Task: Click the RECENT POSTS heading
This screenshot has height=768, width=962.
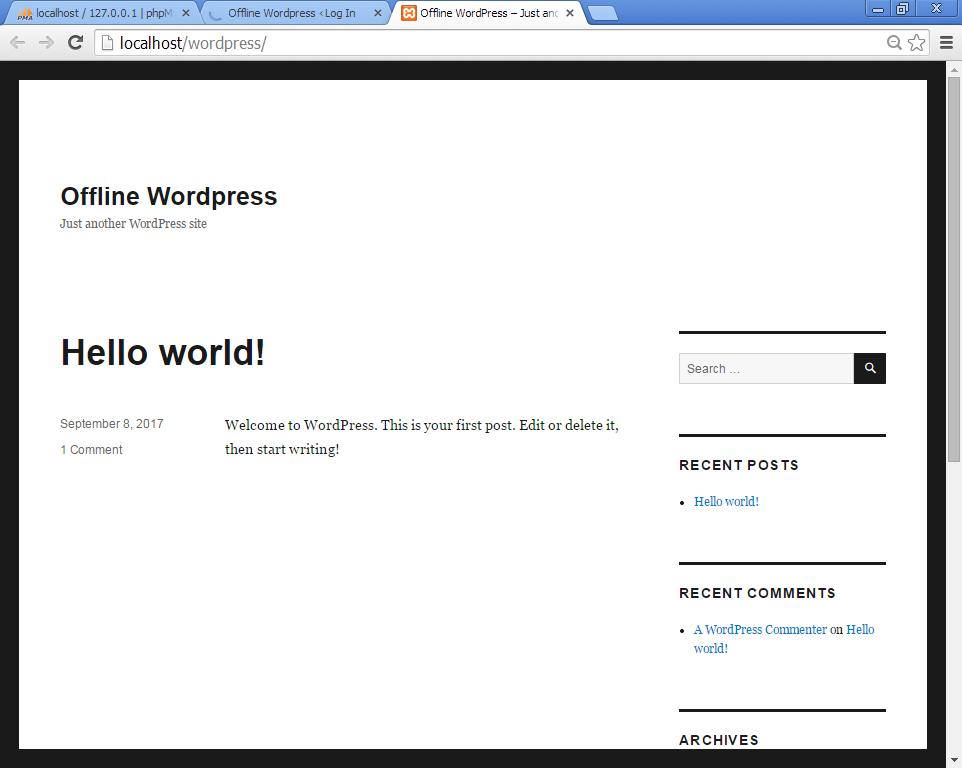Action: pyautogui.click(x=739, y=465)
